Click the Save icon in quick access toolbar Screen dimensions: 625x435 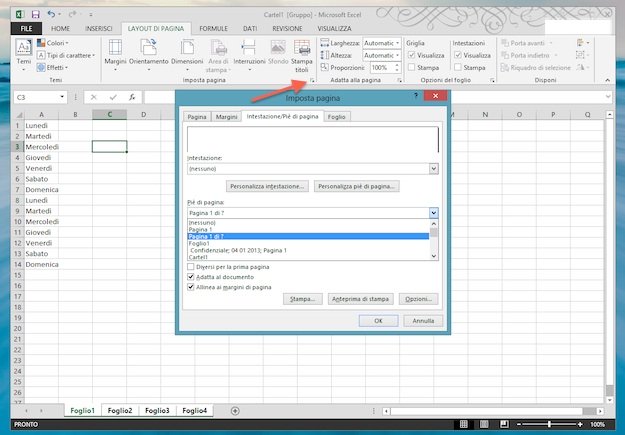[35, 15]
